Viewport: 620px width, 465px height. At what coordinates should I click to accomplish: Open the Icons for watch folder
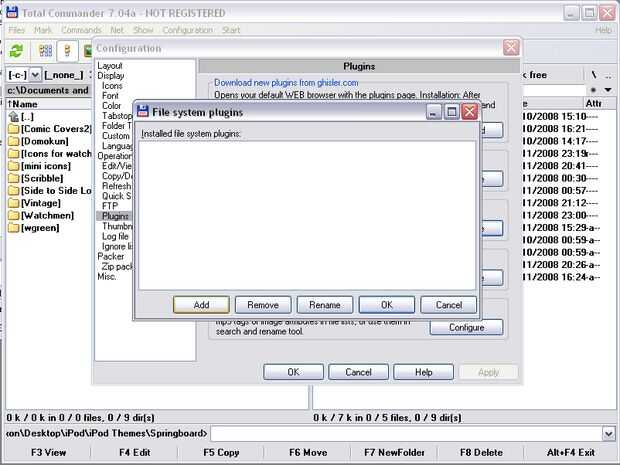point(50,153)
